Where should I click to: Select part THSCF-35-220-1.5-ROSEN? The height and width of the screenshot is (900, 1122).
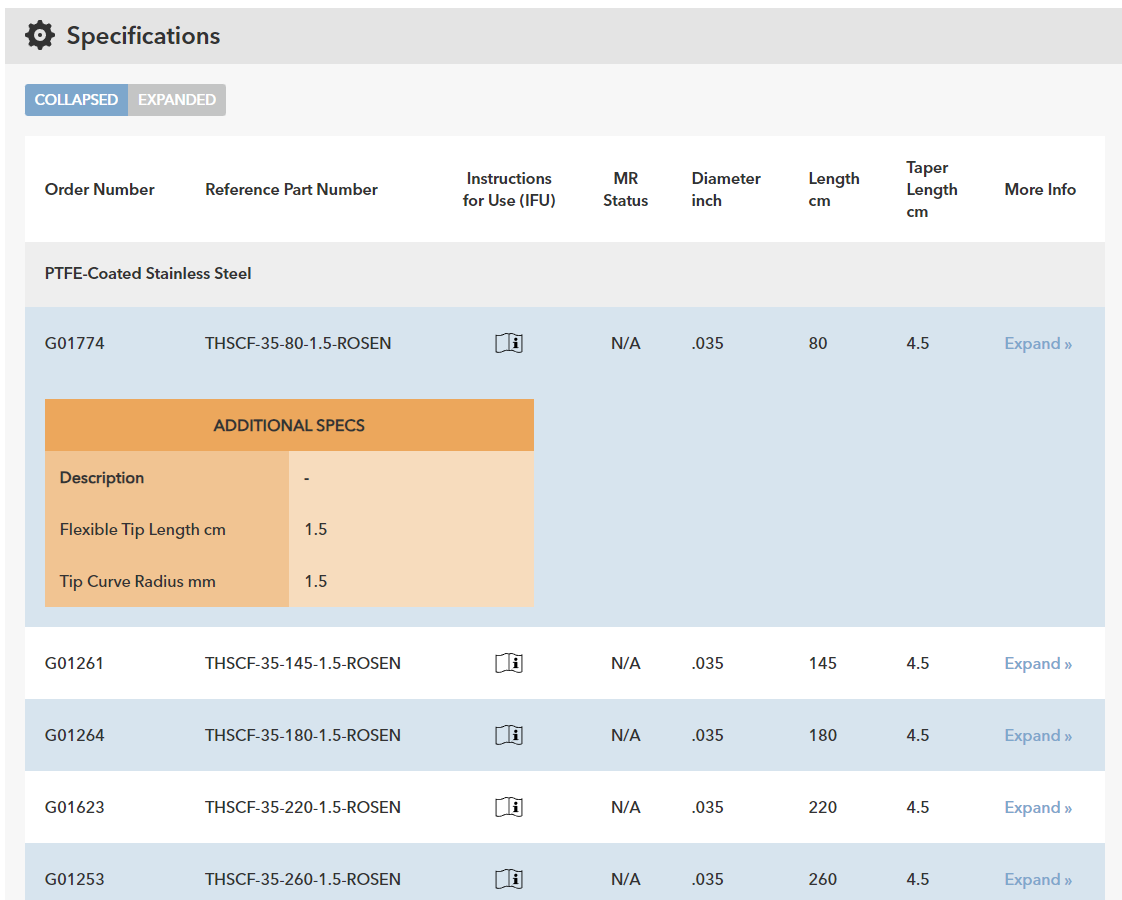pos(303,808)
